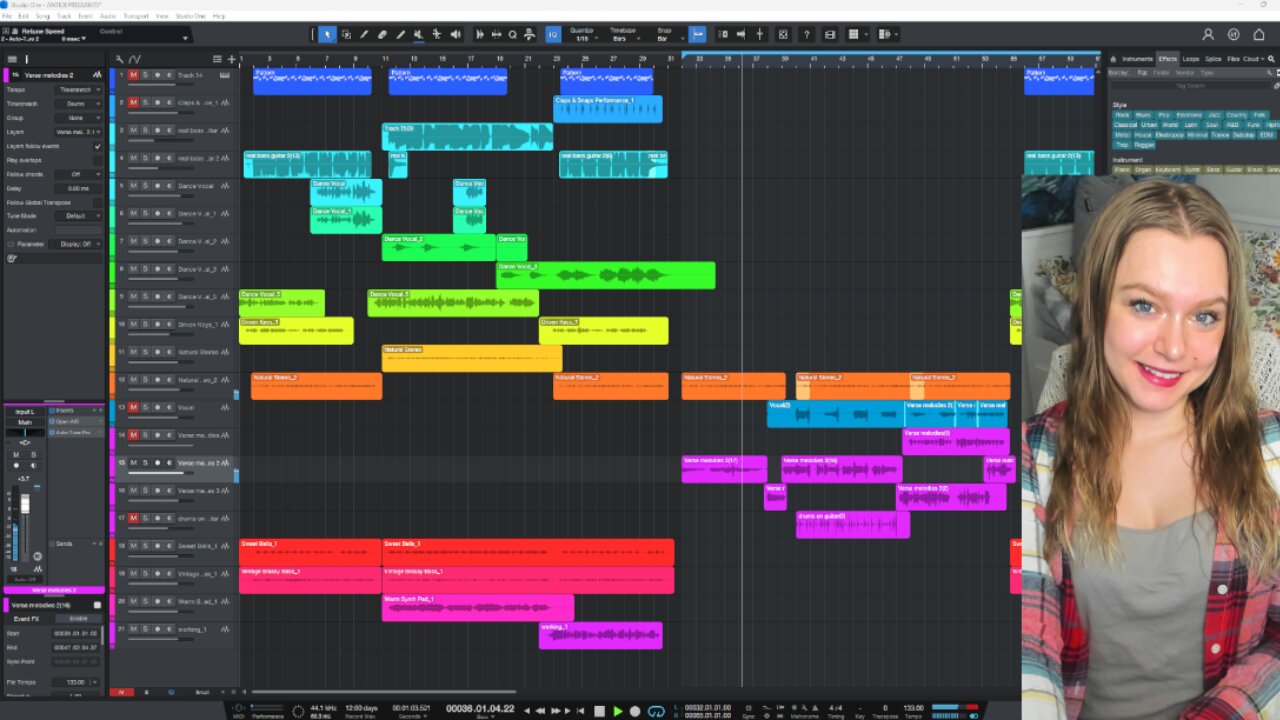Choose the Split tool
This screenshot has width=1280, height=720.
tap(364, 34)
